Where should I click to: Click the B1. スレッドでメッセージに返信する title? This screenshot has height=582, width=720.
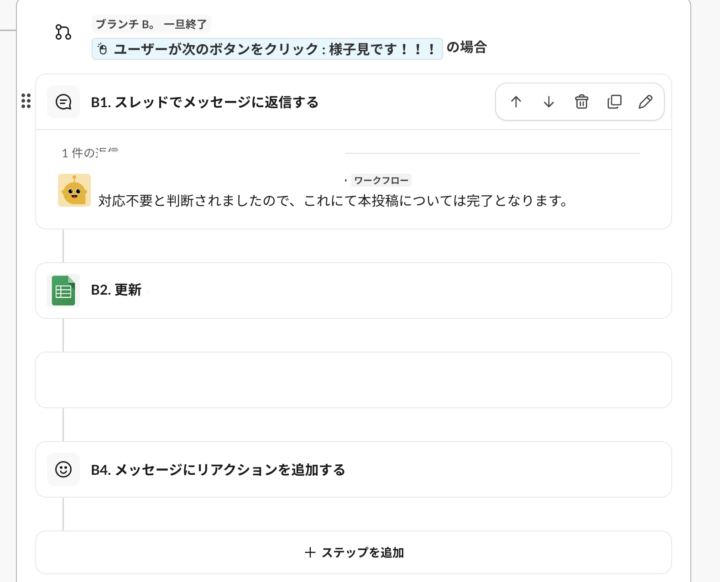point(205,102)
